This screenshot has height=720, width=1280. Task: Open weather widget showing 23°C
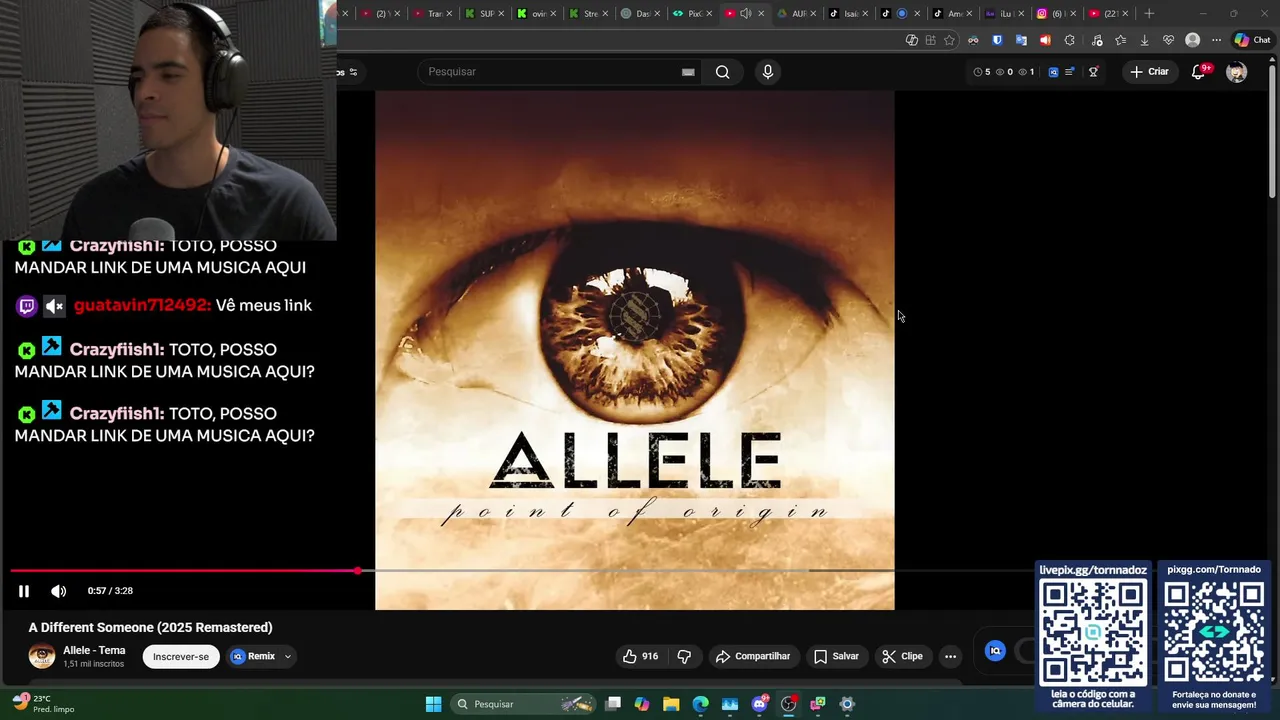42,704
